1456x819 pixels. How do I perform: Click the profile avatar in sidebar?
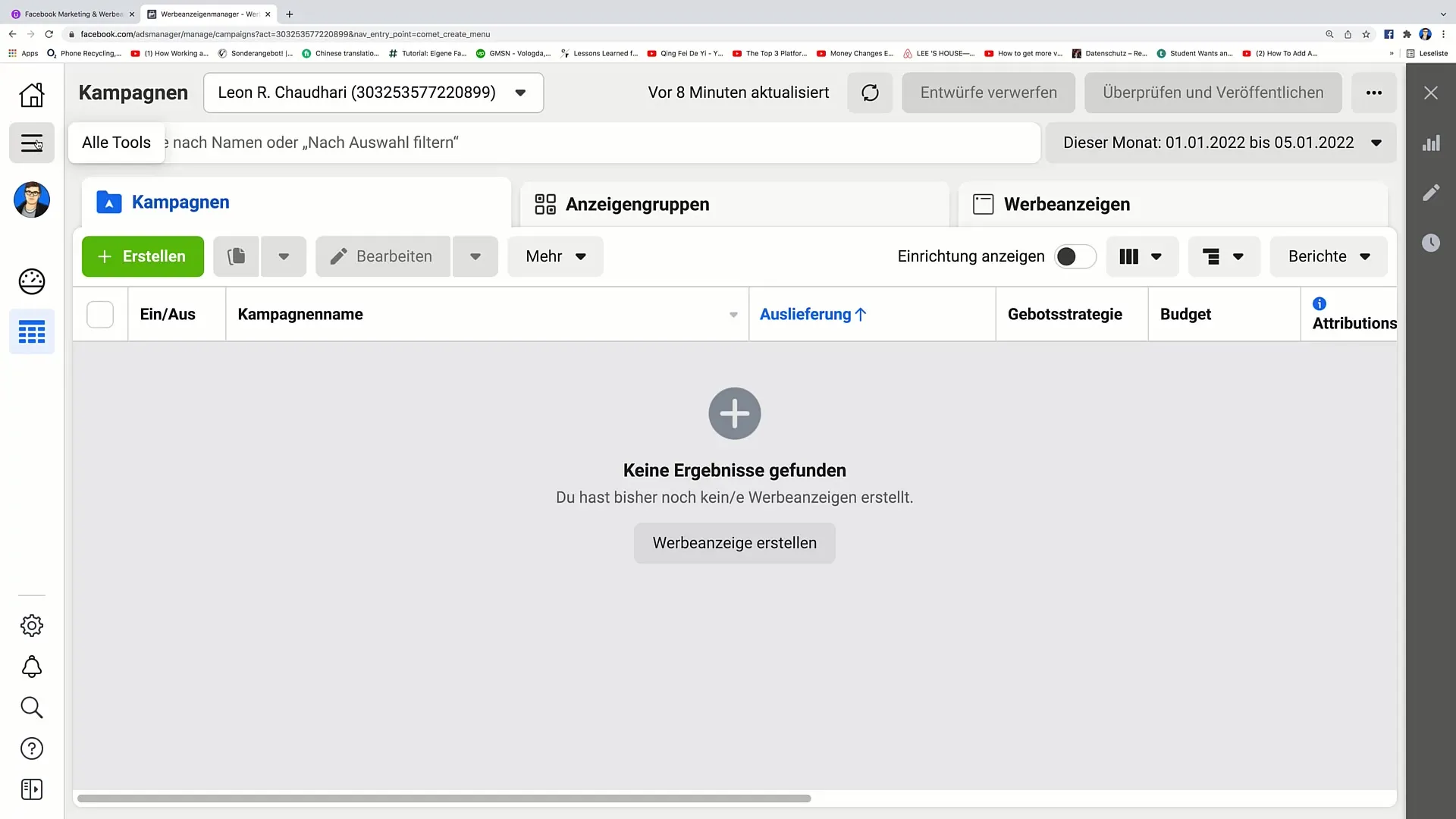(32, 200)
